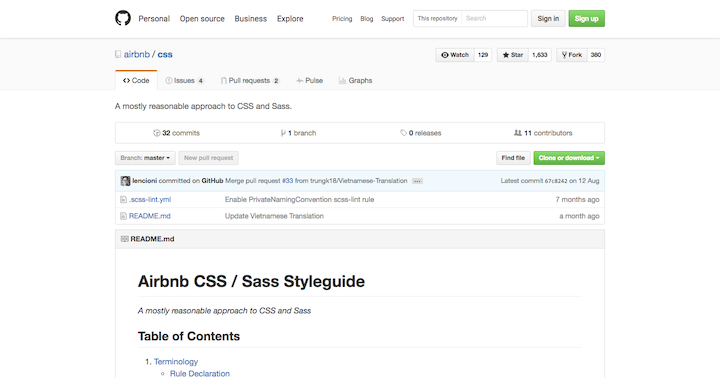
Task: Click the Table of Contents heading
Action: pos(189,336)
